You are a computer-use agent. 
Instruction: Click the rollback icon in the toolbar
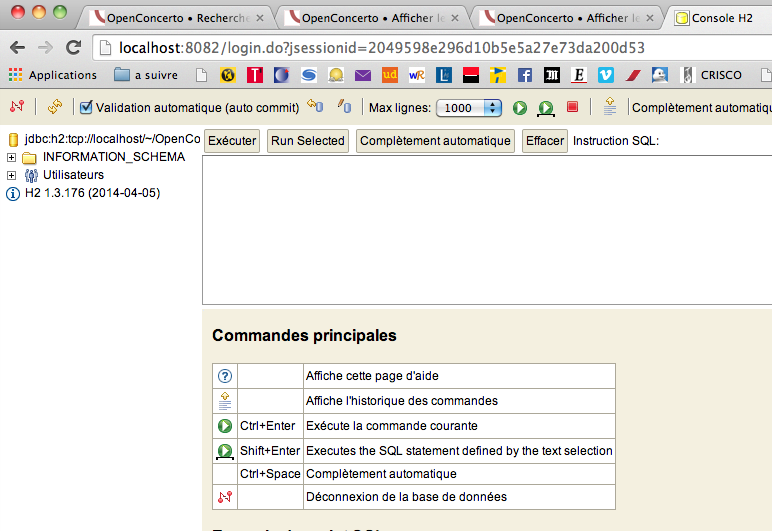click(x=315, y=108)
